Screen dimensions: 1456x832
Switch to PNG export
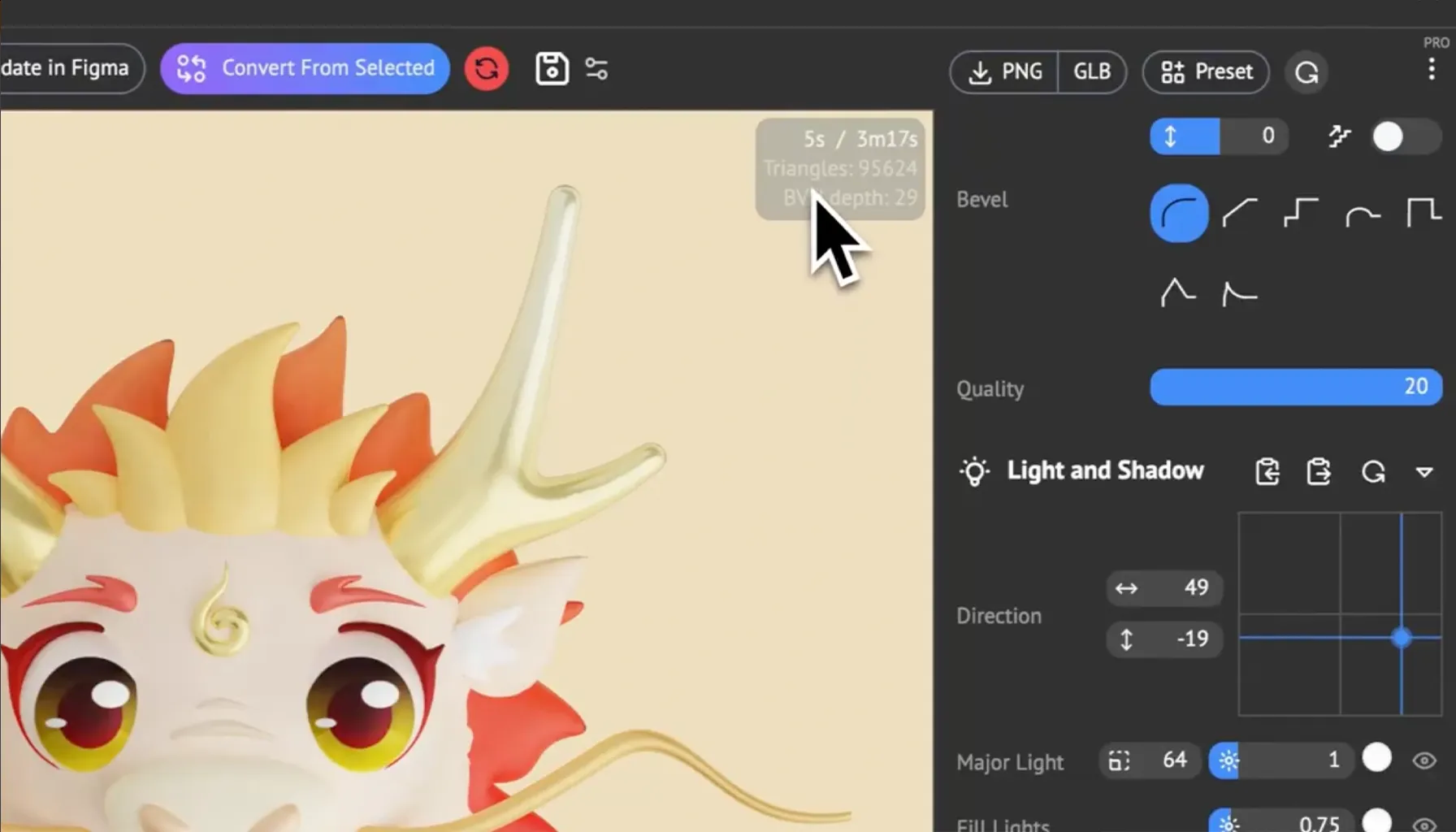tap(1006, 71)
